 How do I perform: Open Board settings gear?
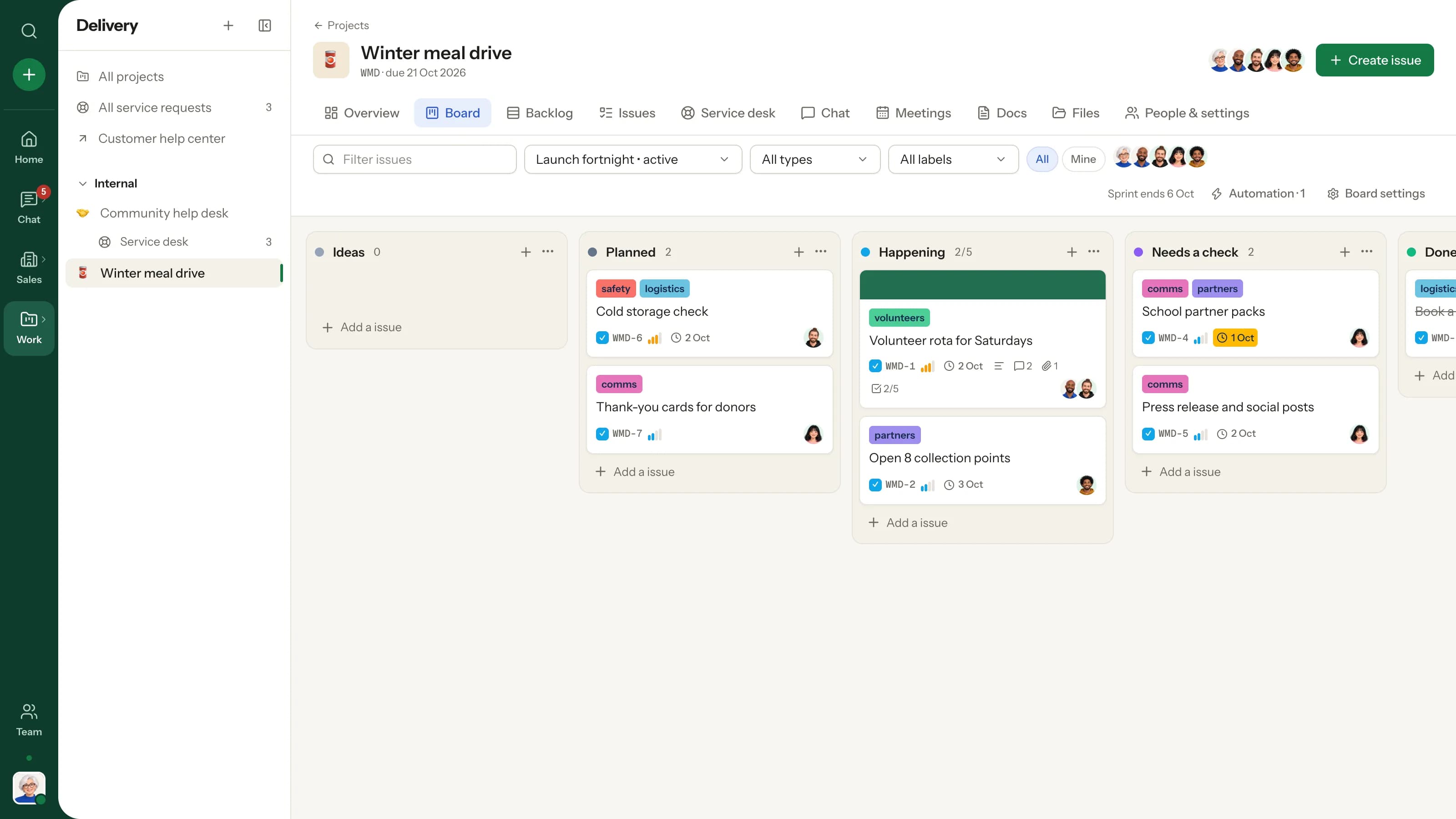pyautogui.click(x=1376, y=193)
